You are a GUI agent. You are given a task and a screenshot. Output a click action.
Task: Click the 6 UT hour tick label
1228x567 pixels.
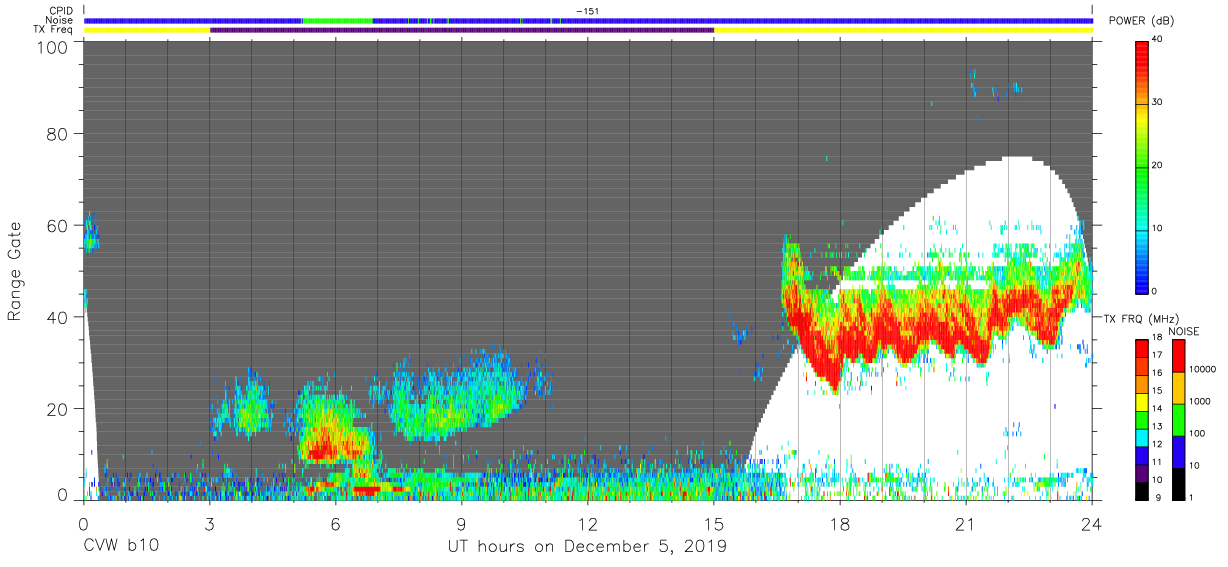click(335, 523)
